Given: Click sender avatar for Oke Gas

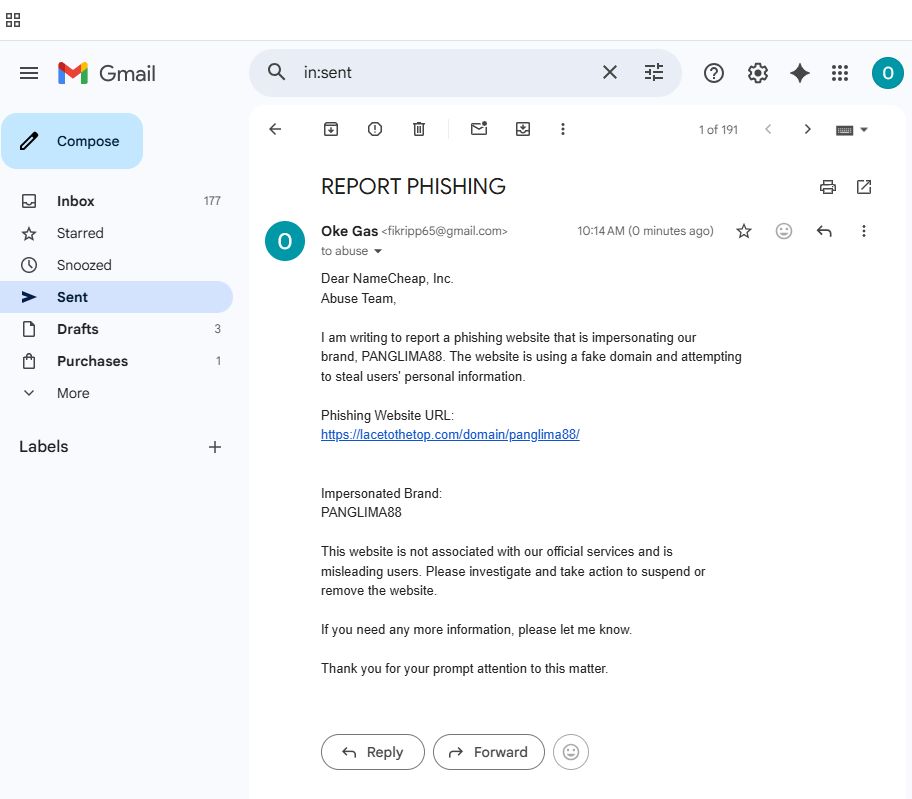Looking at the screenshot, I should click(285, 241).
